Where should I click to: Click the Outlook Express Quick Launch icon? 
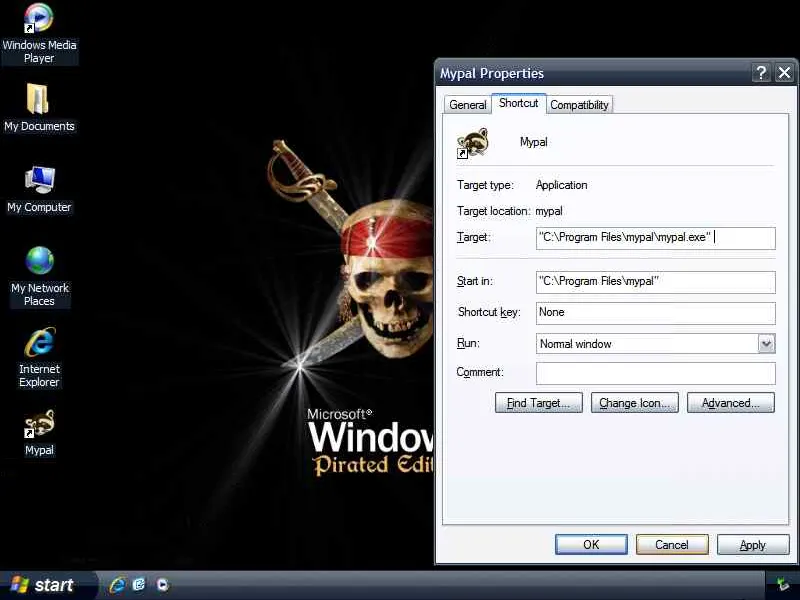tap(139, 585)
